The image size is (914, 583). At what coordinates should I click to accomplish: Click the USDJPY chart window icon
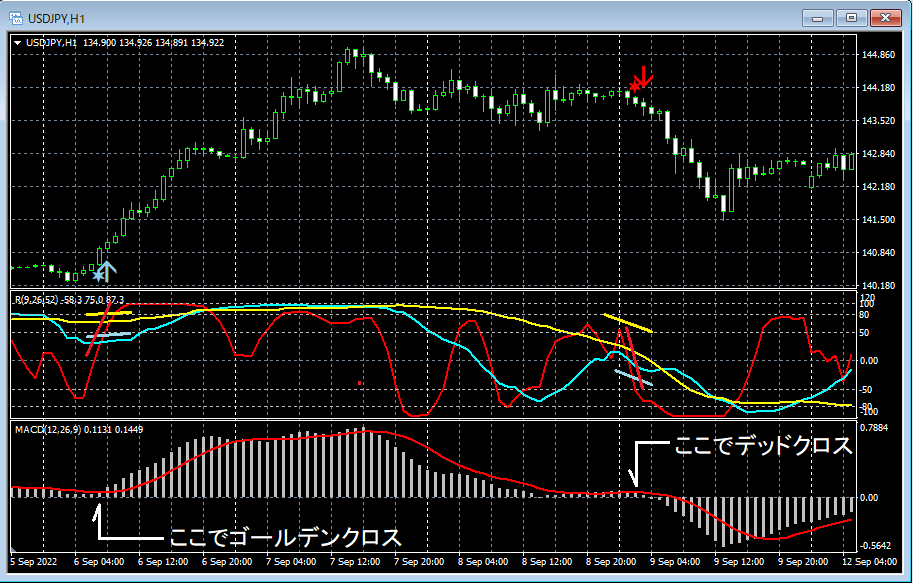pos(15,18)
